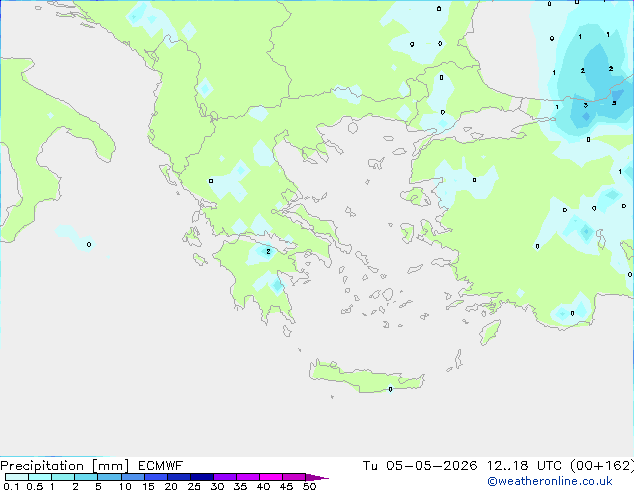
Task: Click the '0' value in sea south of Italy
Action: [x=89, y=244]
